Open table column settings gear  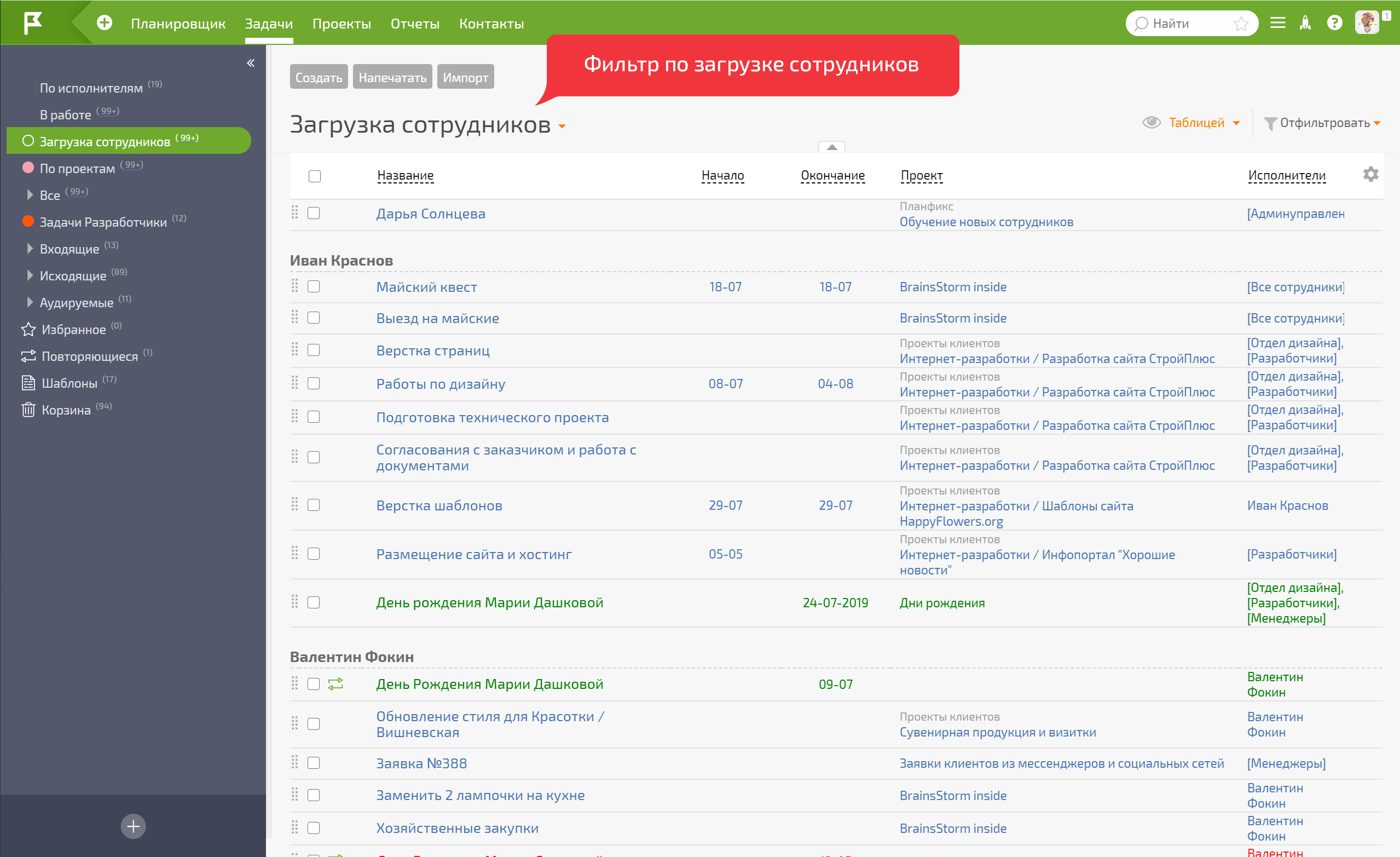[1370, 175]
